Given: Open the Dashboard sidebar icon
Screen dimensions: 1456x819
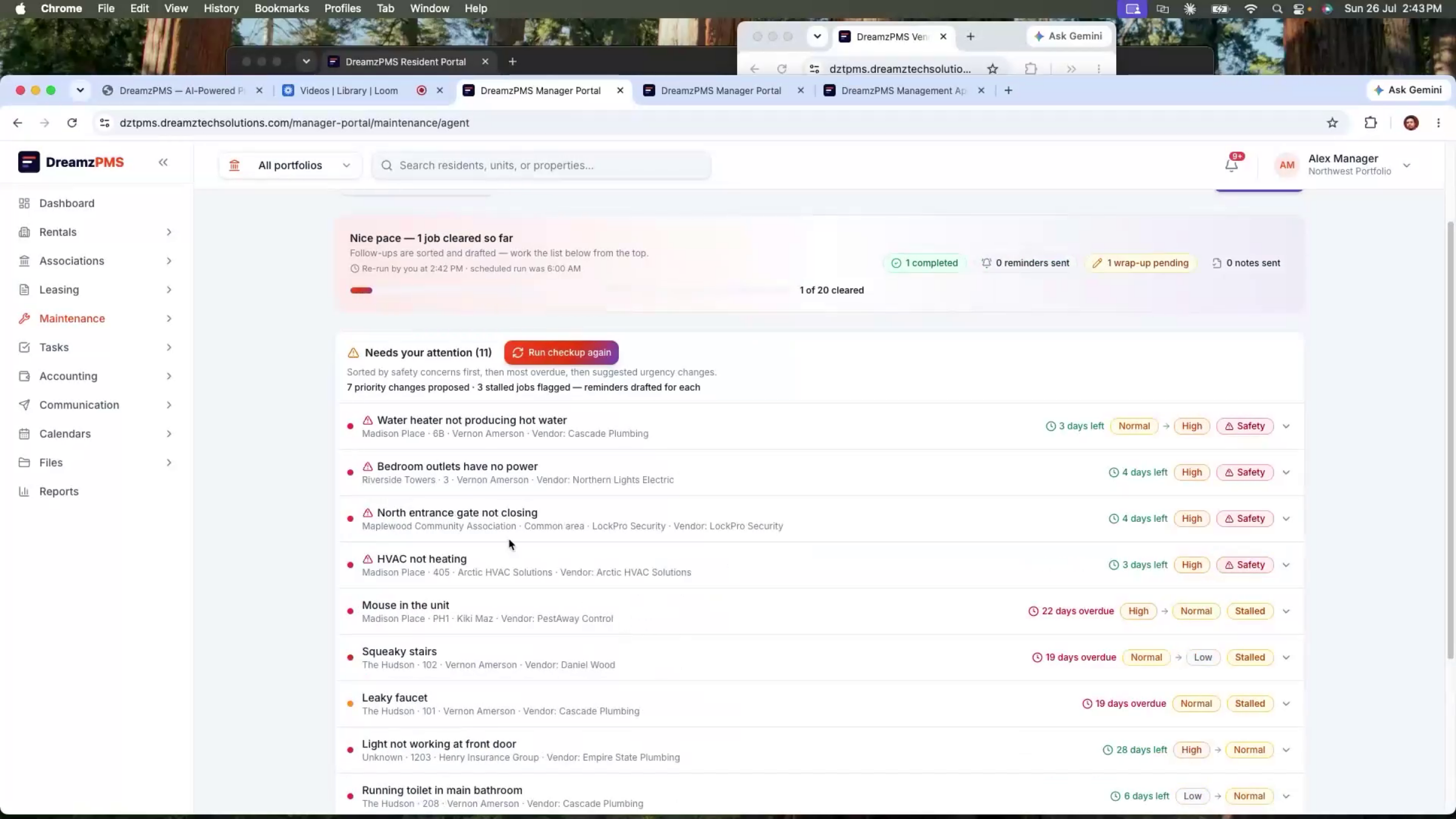Looking at the screenshot, I should (24, 203).
